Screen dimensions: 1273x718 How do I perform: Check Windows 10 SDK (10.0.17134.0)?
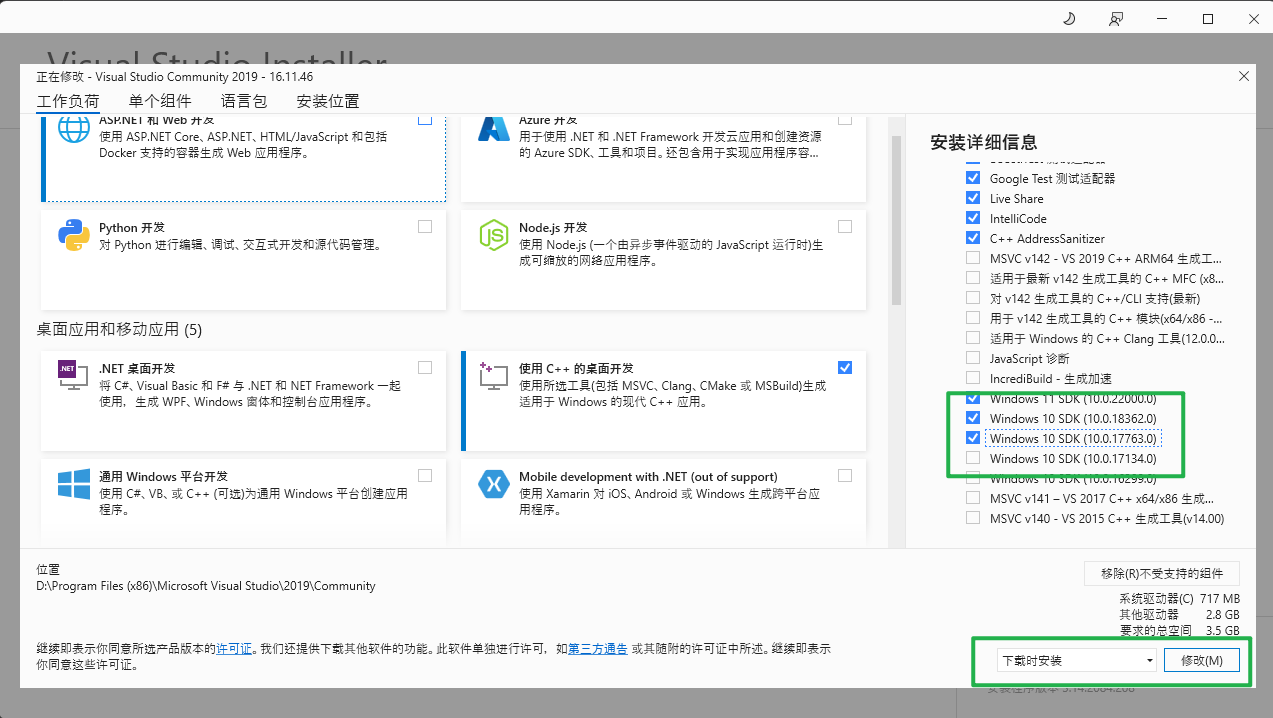pos(973,458)
